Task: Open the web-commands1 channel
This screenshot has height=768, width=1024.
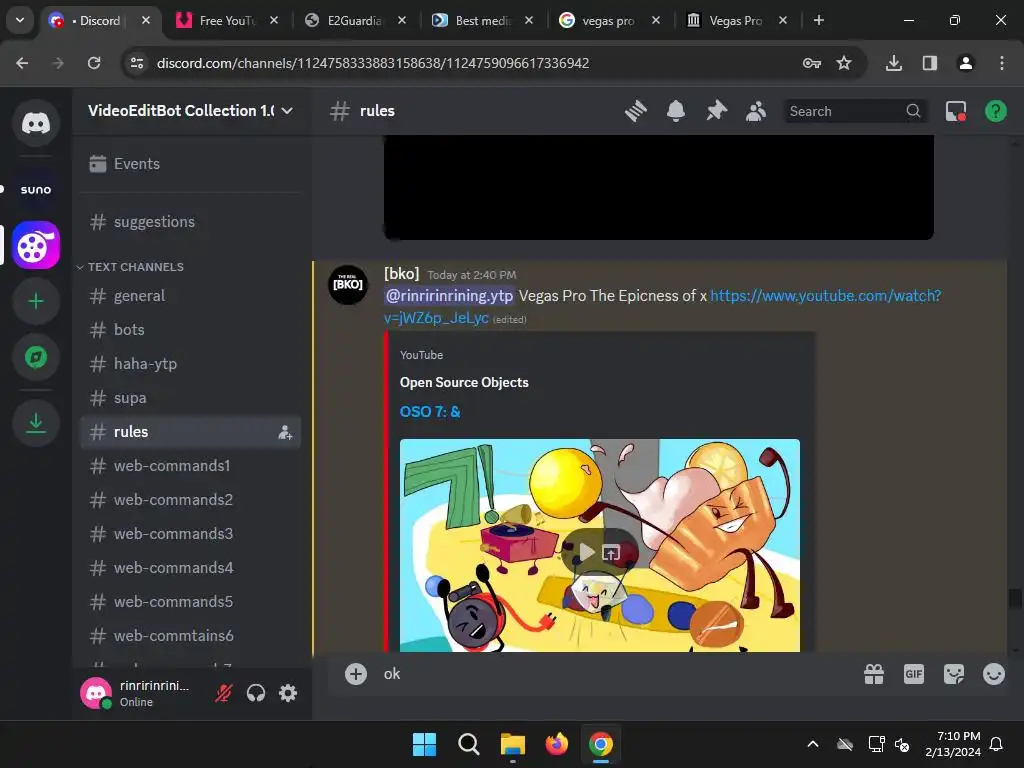Action: pyautogui.click(x=190, y=466)
